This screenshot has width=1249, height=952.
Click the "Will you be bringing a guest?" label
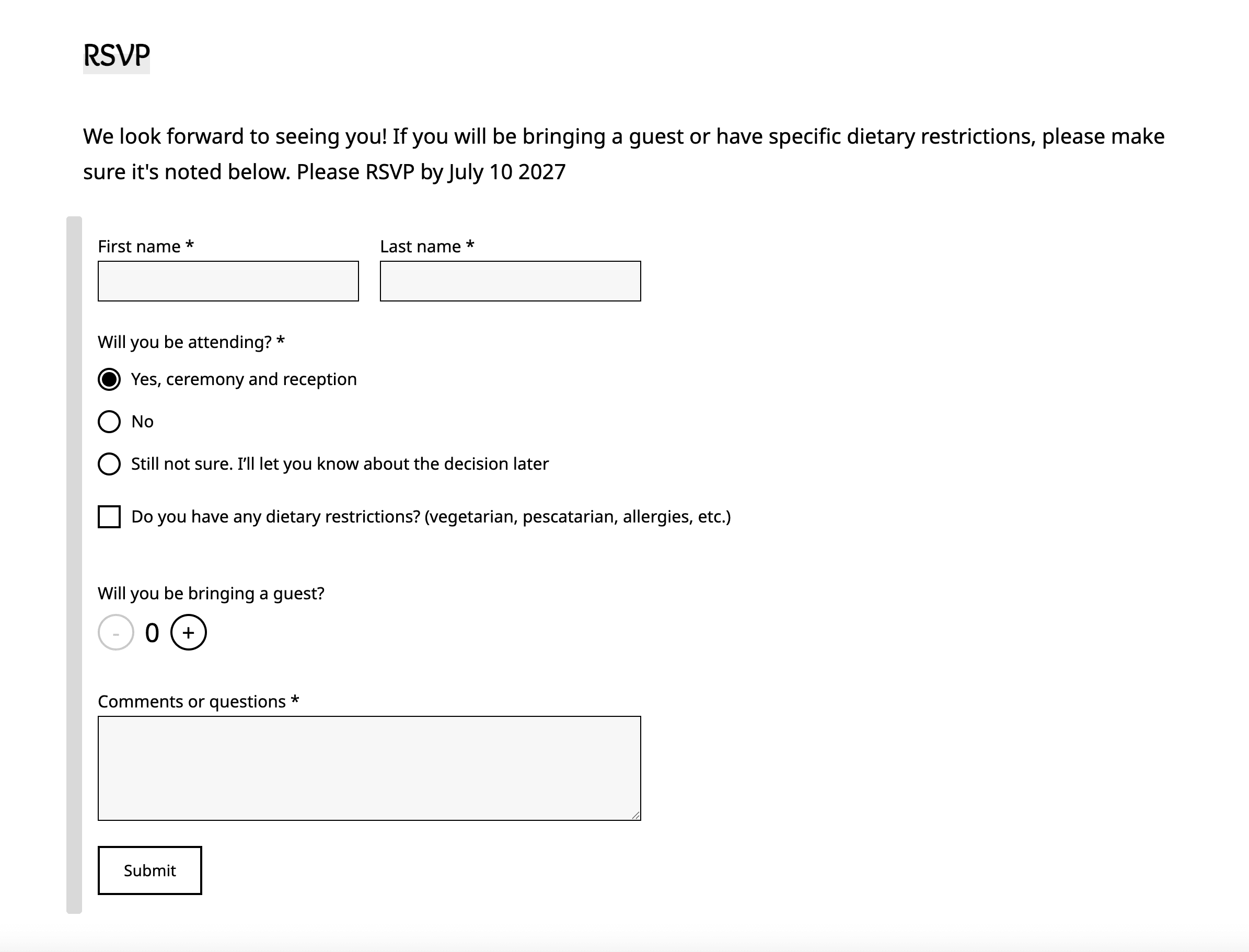point(211,593)
